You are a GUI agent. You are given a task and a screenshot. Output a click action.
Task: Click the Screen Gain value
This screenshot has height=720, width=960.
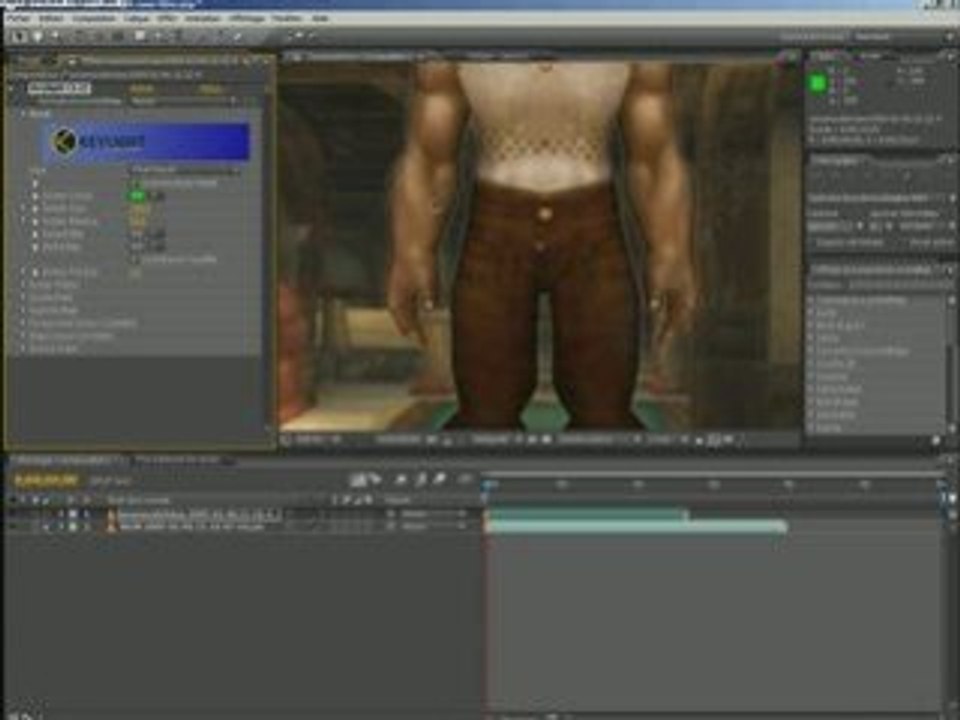click(139, 209)
